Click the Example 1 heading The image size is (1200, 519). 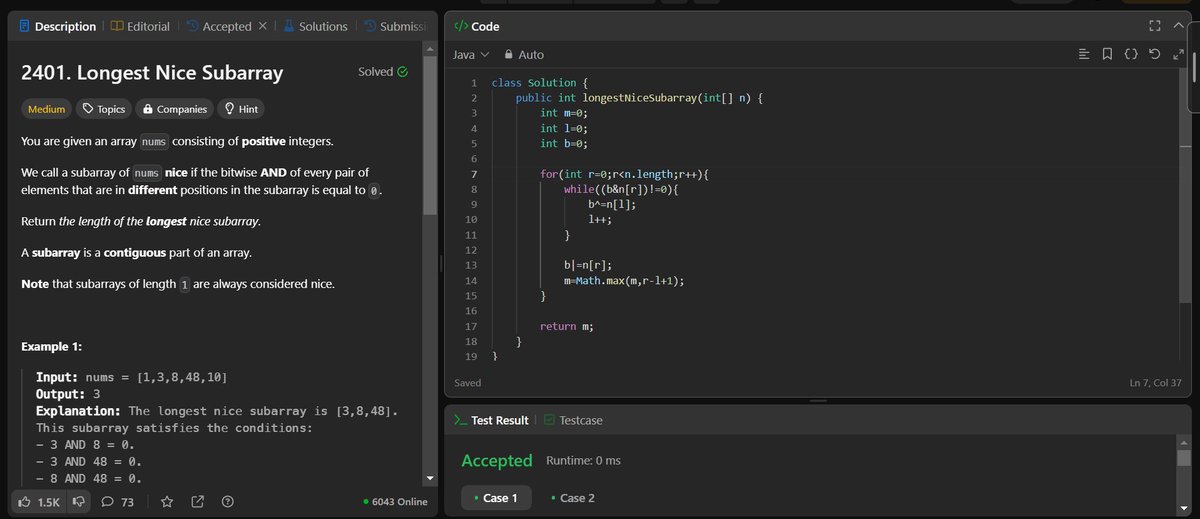[x=50, y=346]
